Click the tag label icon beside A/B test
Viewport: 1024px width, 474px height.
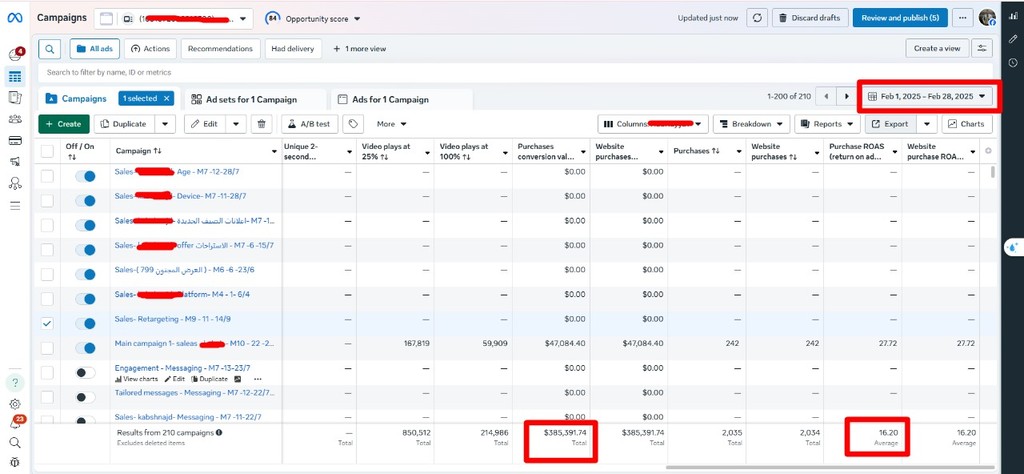[x=352, y=124]
